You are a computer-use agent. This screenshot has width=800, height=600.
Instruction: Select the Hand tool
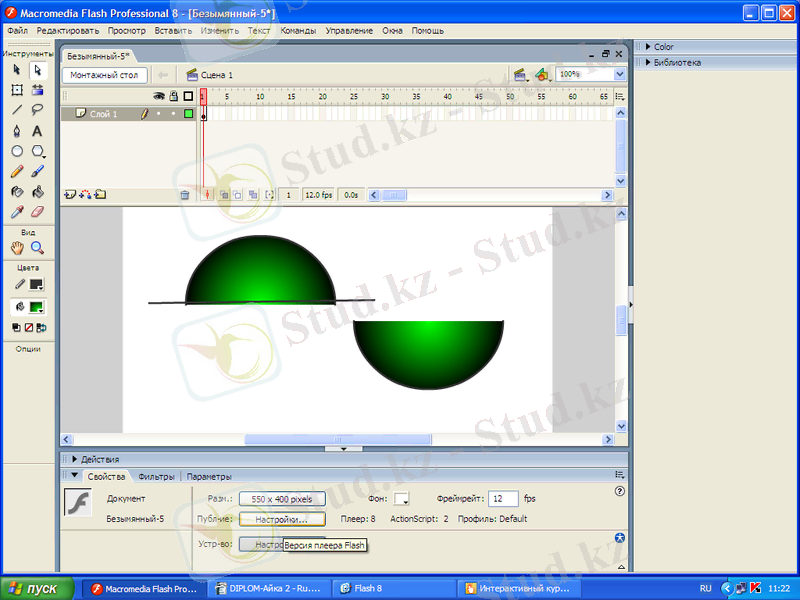[x=17, y=248]
